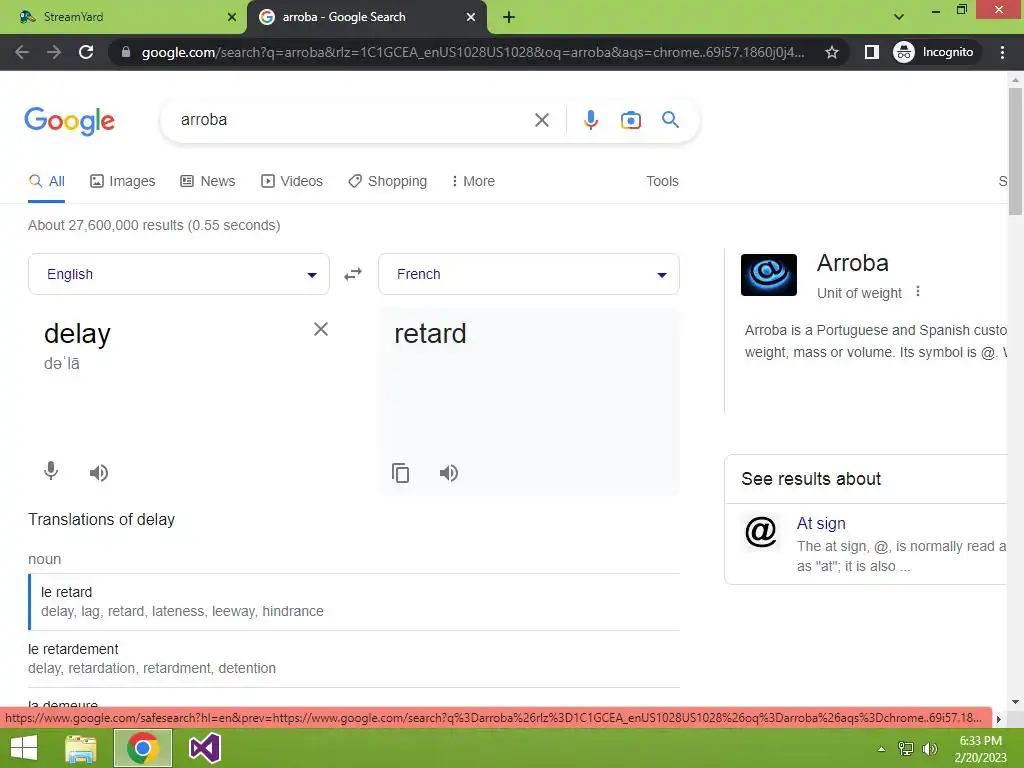The width and height of the screenshot is (1024, 768).
Task: Bookmark this page with the star icon
Action: pos(831,52)
